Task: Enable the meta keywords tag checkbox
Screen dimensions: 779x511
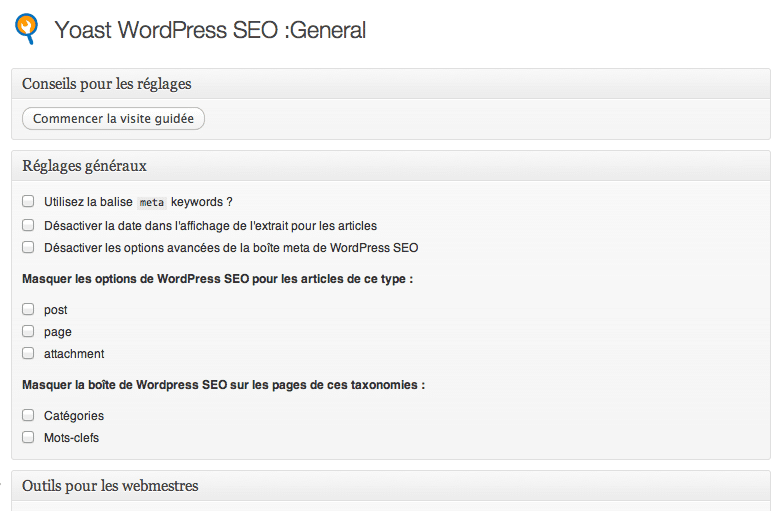Action: coord(28,201)
